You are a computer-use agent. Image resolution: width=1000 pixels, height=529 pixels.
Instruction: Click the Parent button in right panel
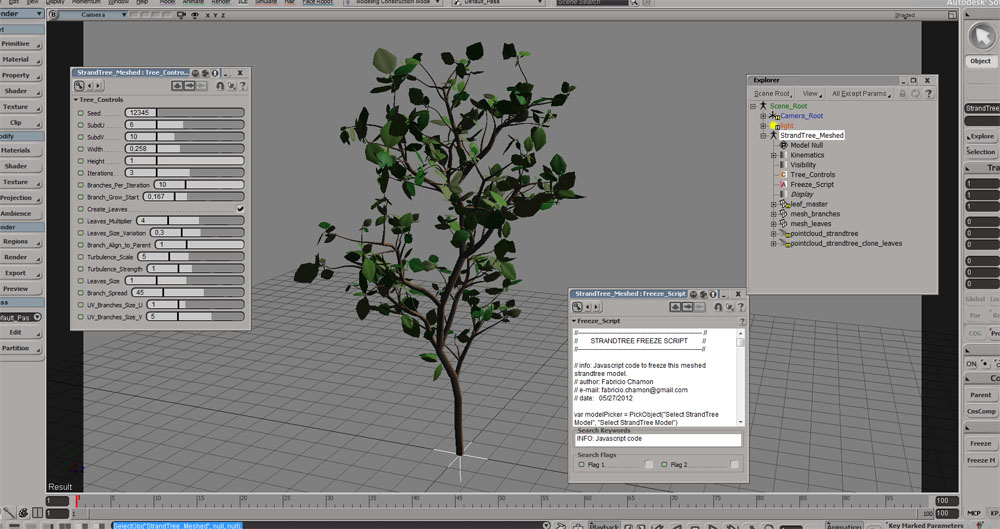(x=980, y=395)
